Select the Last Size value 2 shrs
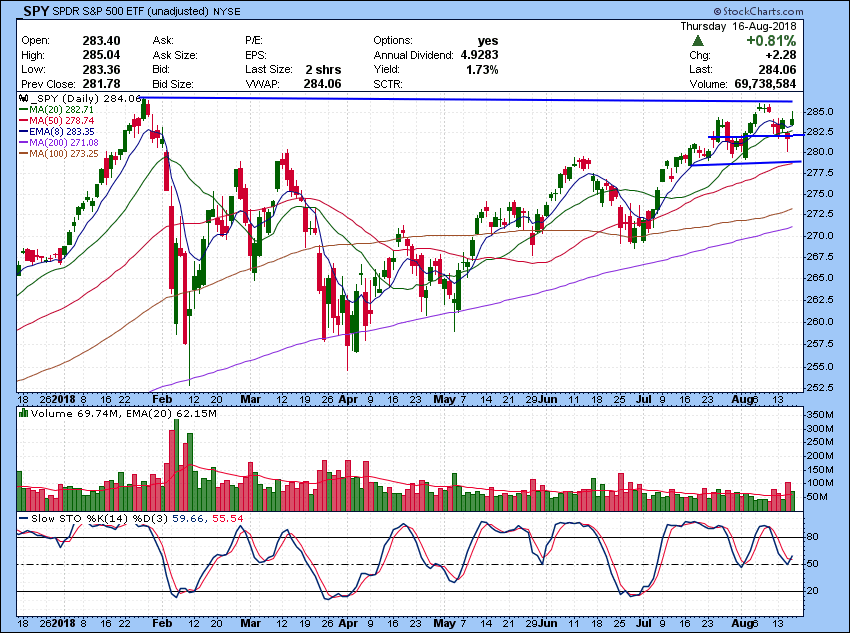This screenshot has width=850, height=633. click(x=323, y=69)
